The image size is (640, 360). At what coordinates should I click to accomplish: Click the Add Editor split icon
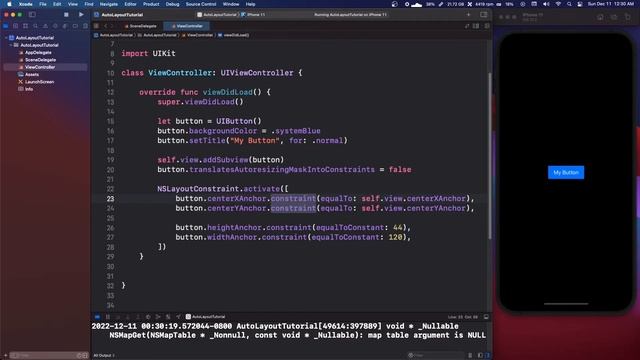487,26
